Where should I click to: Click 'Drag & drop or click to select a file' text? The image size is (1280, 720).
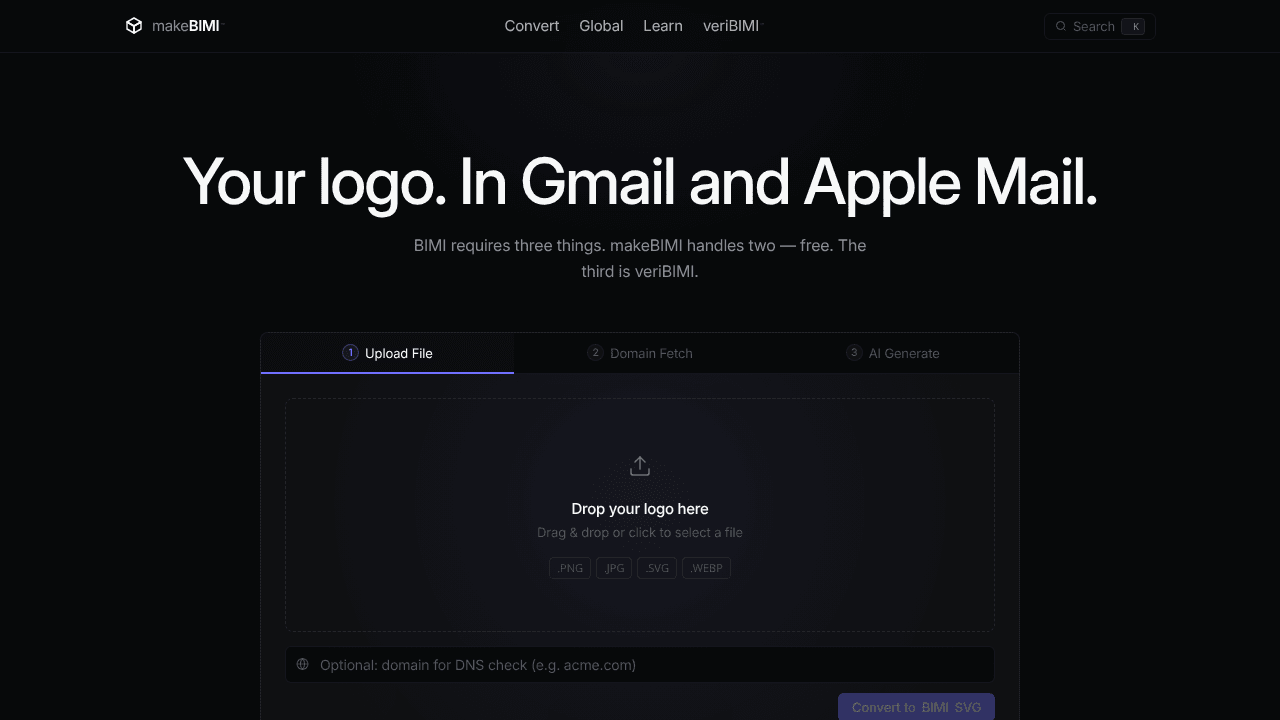pyautogui.click(x=640, y=532)
